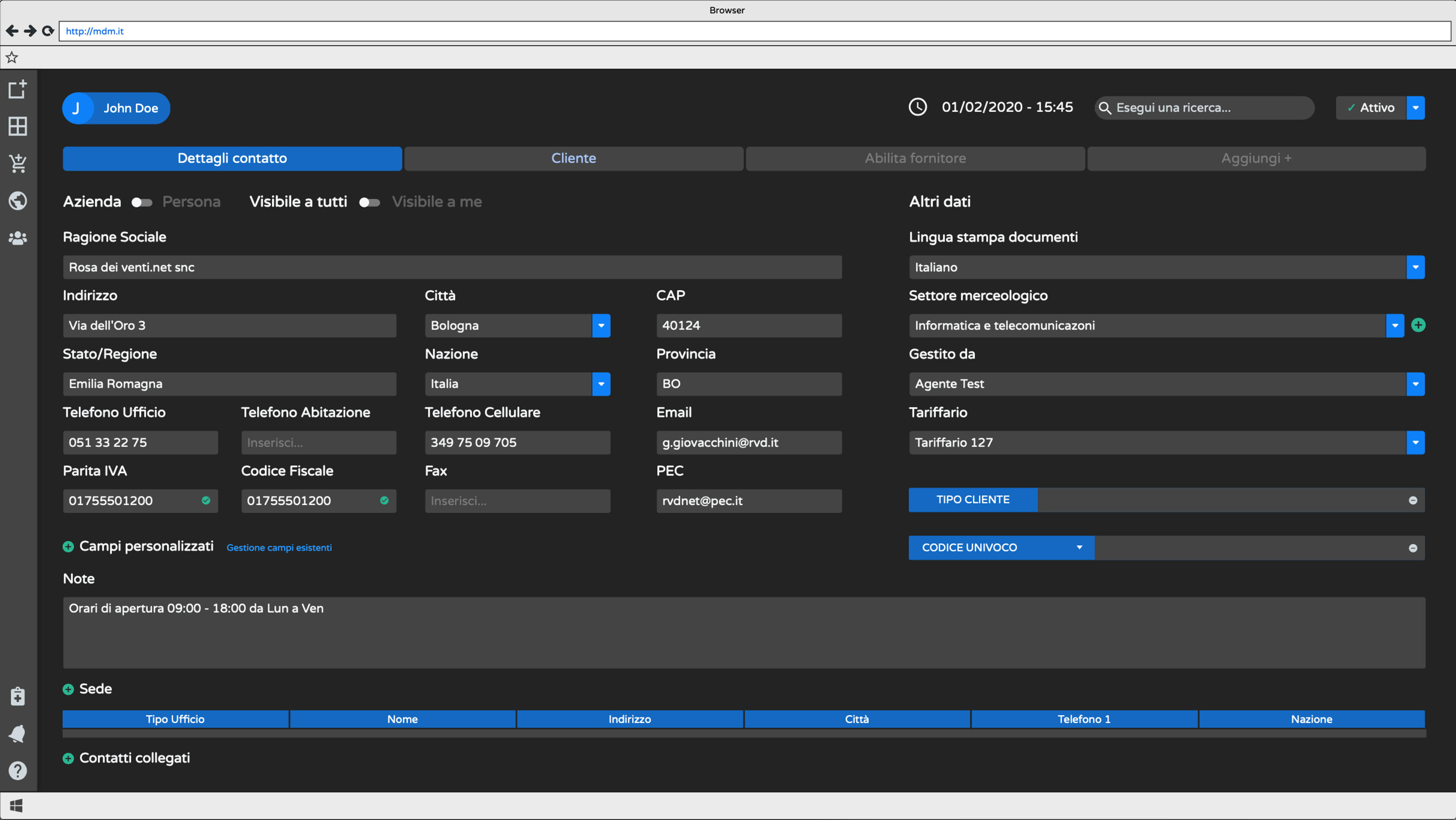Click the Attivo status button

coord(1371,108)
